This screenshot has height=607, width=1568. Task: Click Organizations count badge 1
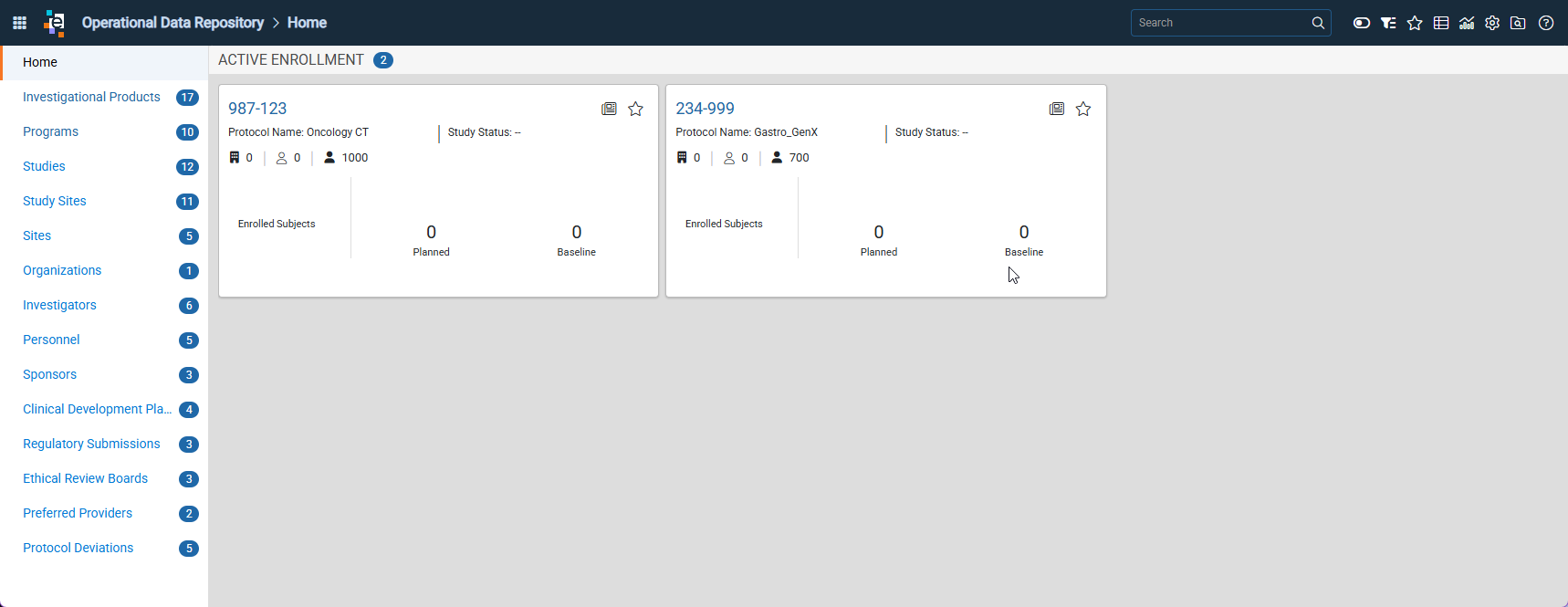tap(189, 271)
